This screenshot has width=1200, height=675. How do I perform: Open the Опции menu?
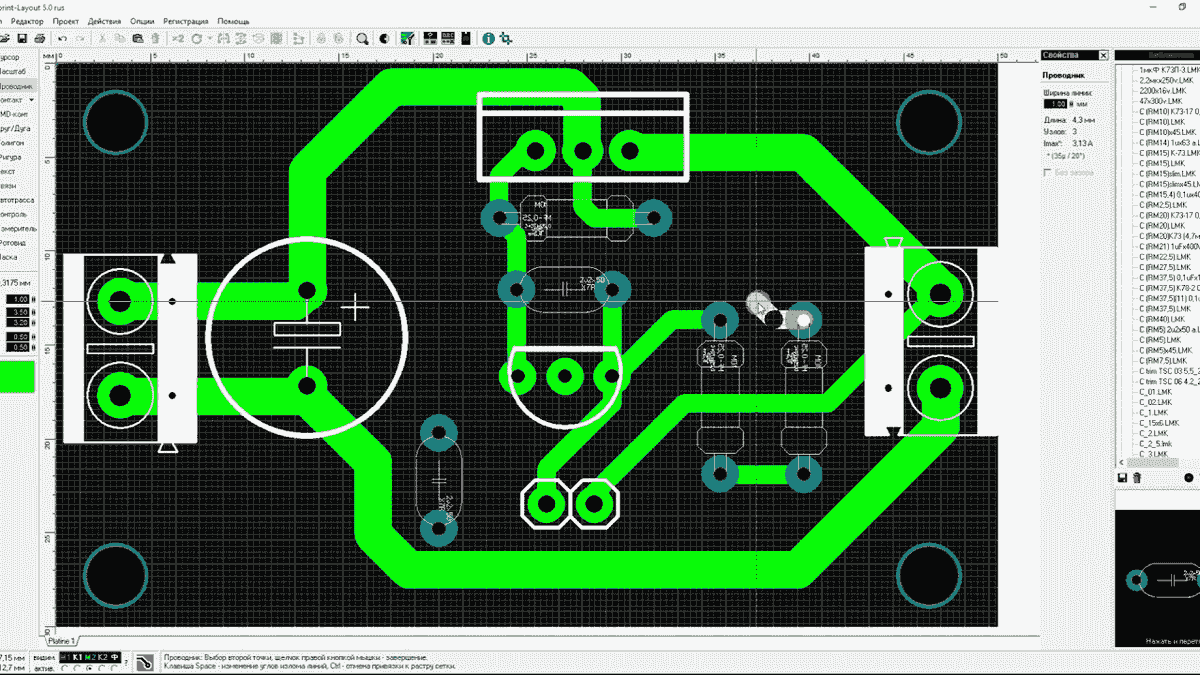(x=142, y=20)
